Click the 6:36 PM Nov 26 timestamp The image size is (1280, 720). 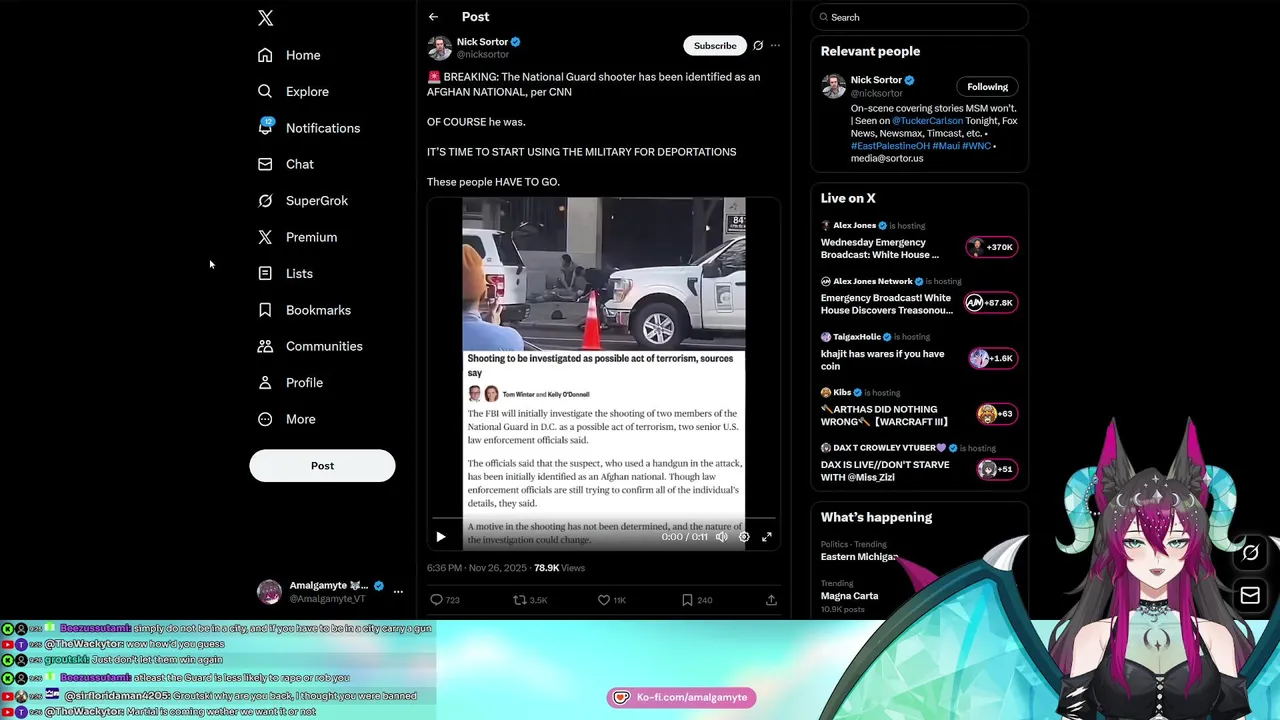[476, 568]
